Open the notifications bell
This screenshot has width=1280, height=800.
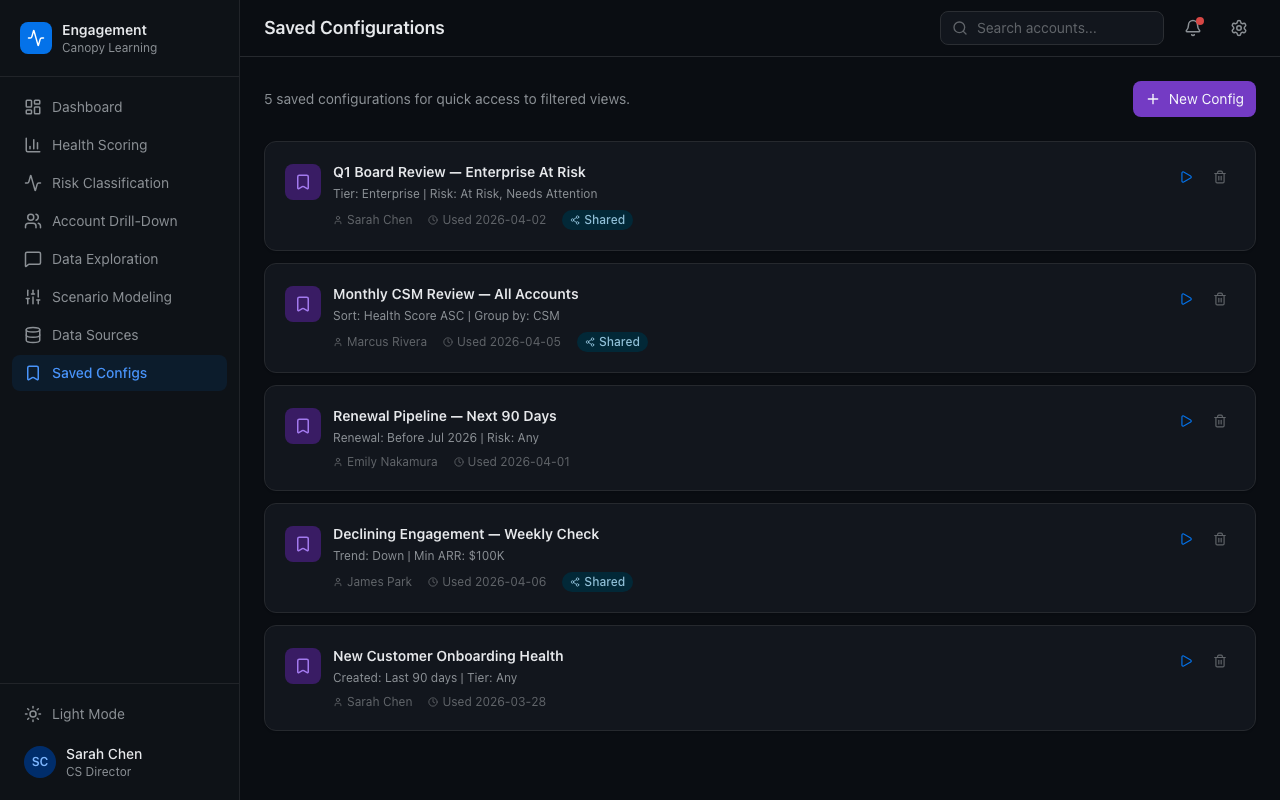tap(1192, 28)
